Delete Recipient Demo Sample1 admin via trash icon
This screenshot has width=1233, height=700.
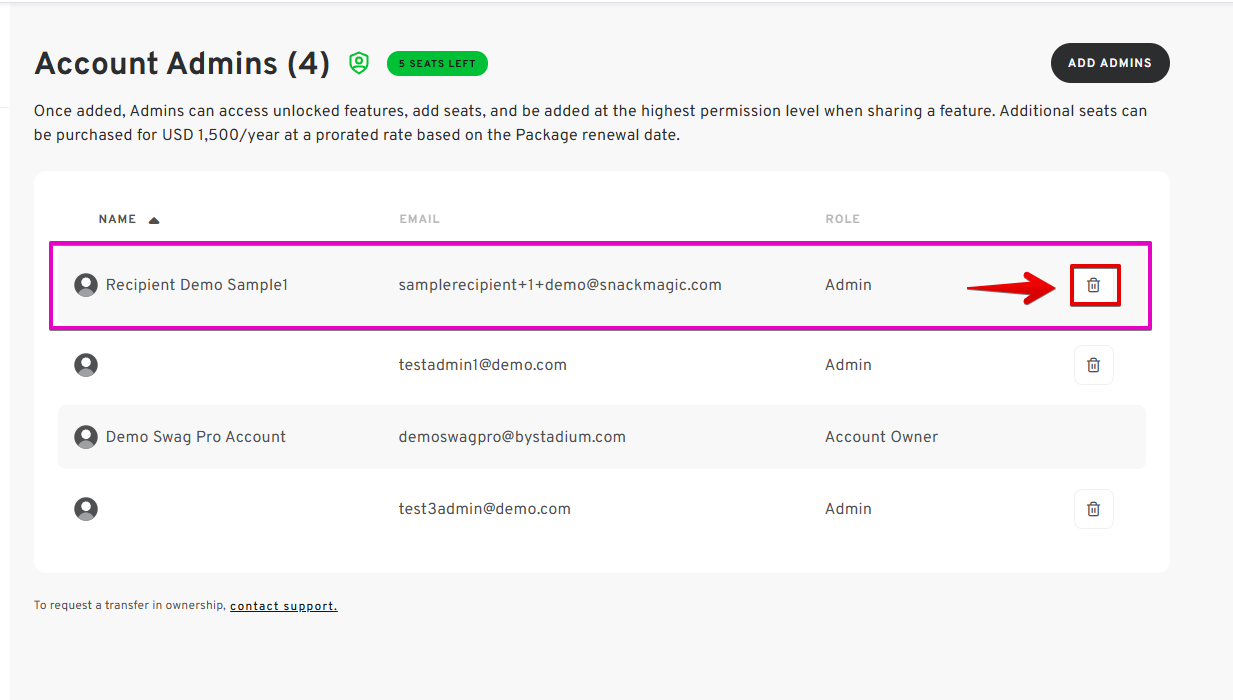(1094, 285)
